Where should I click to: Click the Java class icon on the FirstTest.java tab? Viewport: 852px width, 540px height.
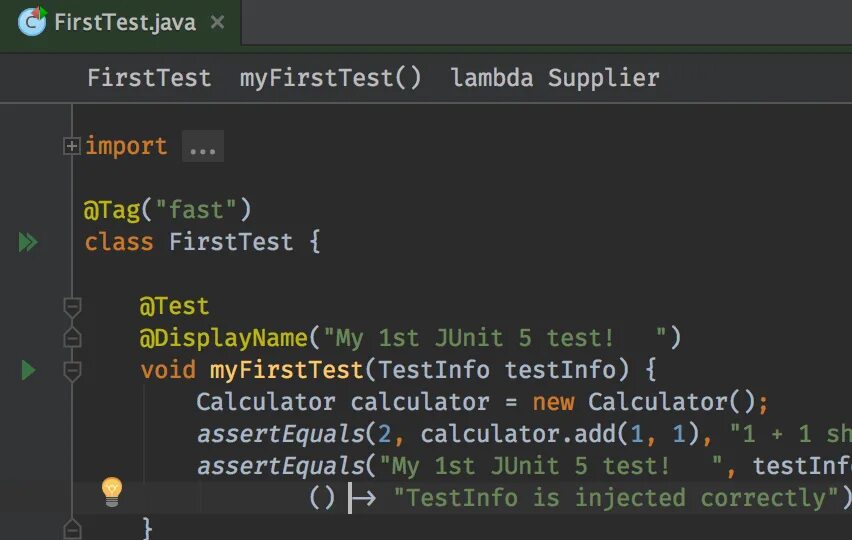[x=33, y=21]
